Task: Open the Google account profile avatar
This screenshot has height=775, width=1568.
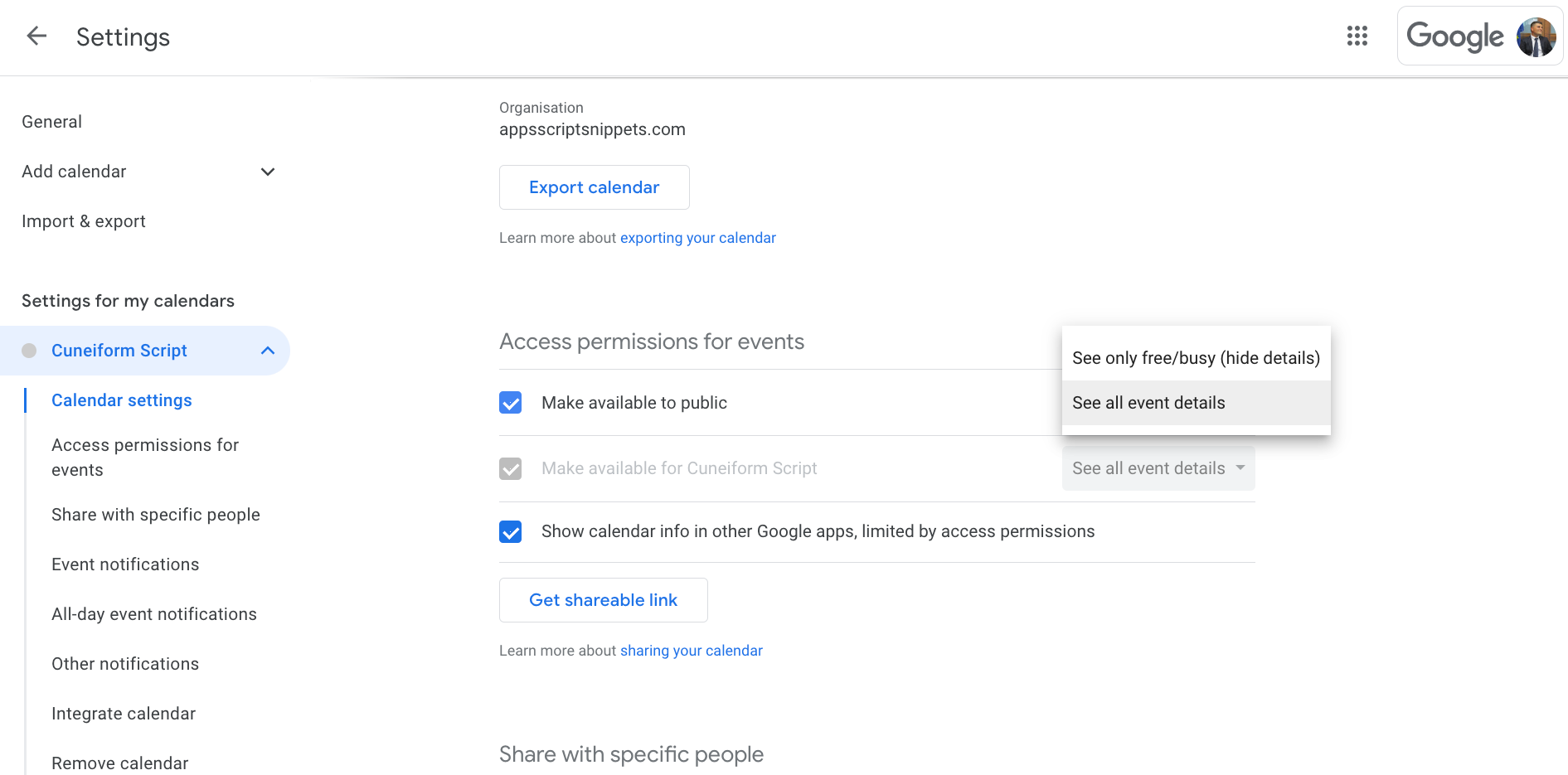Action: tap(1536, 36)
